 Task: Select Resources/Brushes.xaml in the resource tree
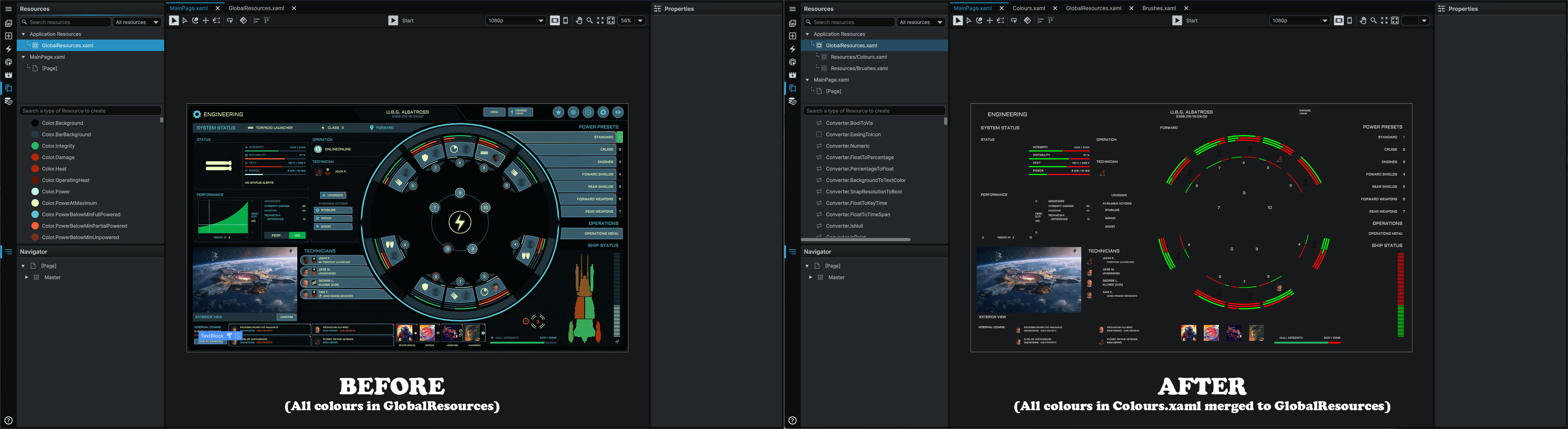tap(858, 68)
